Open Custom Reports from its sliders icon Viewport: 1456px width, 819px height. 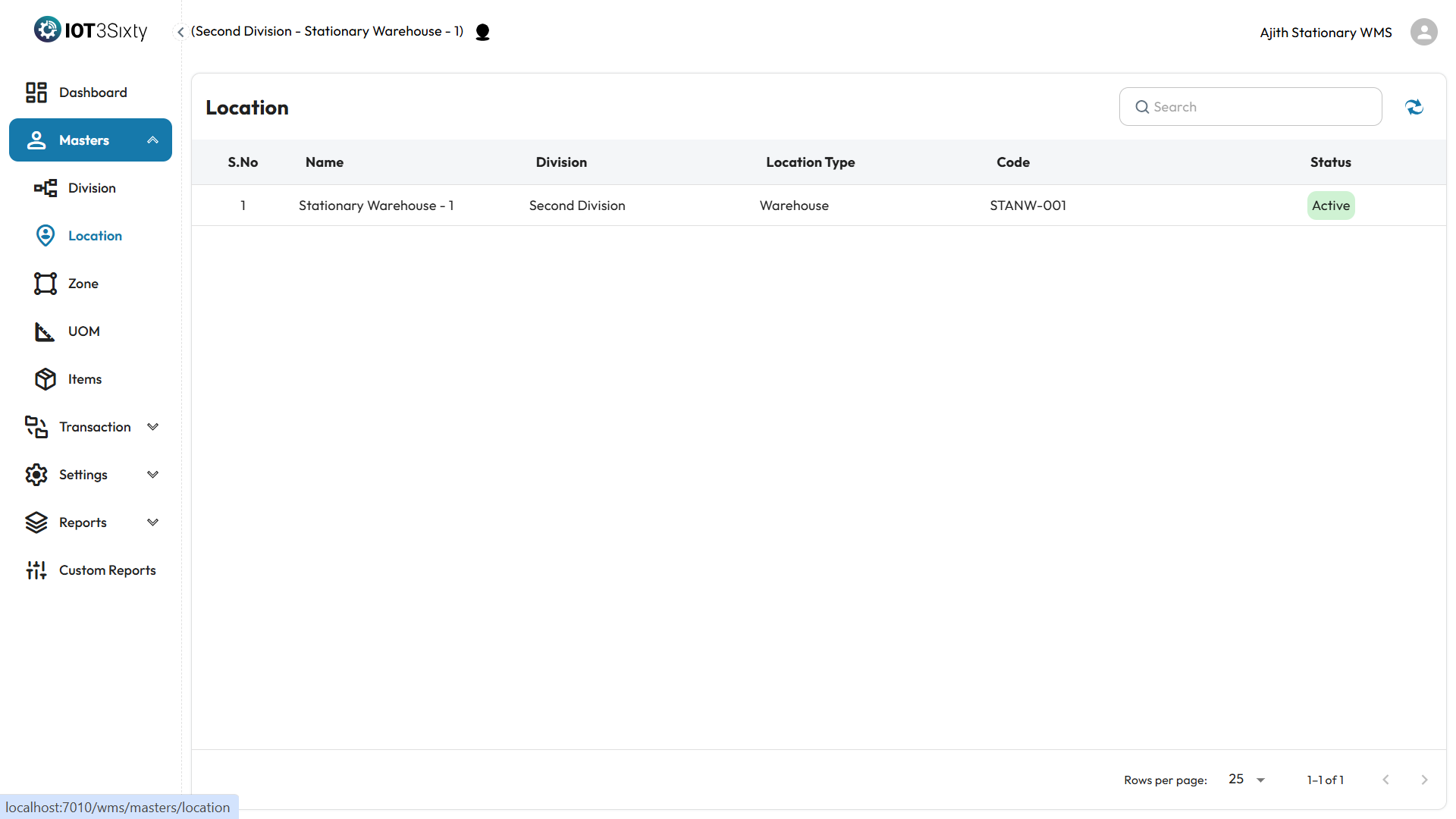[36, 570]
